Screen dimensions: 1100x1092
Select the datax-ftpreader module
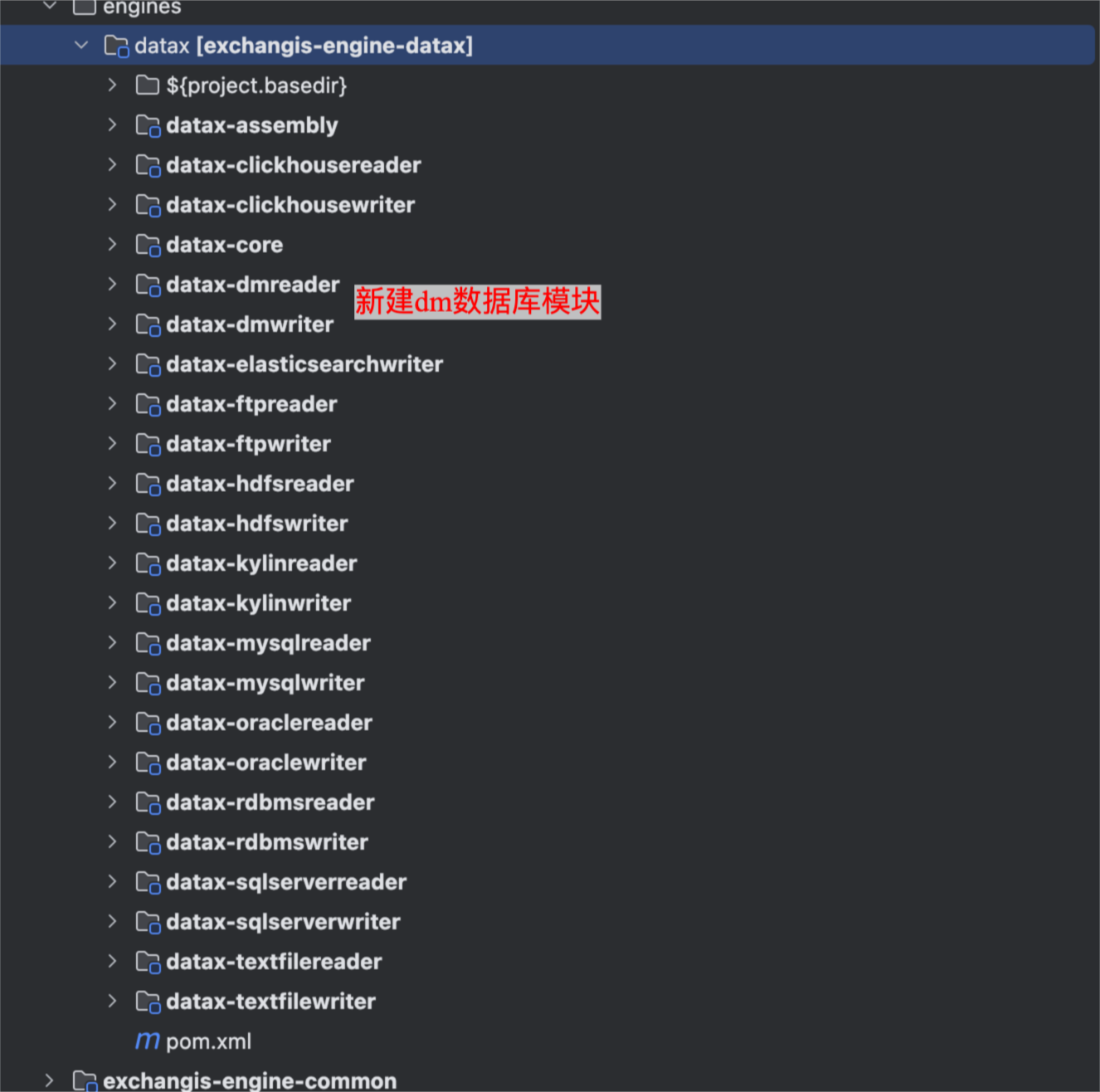point(251,404)
